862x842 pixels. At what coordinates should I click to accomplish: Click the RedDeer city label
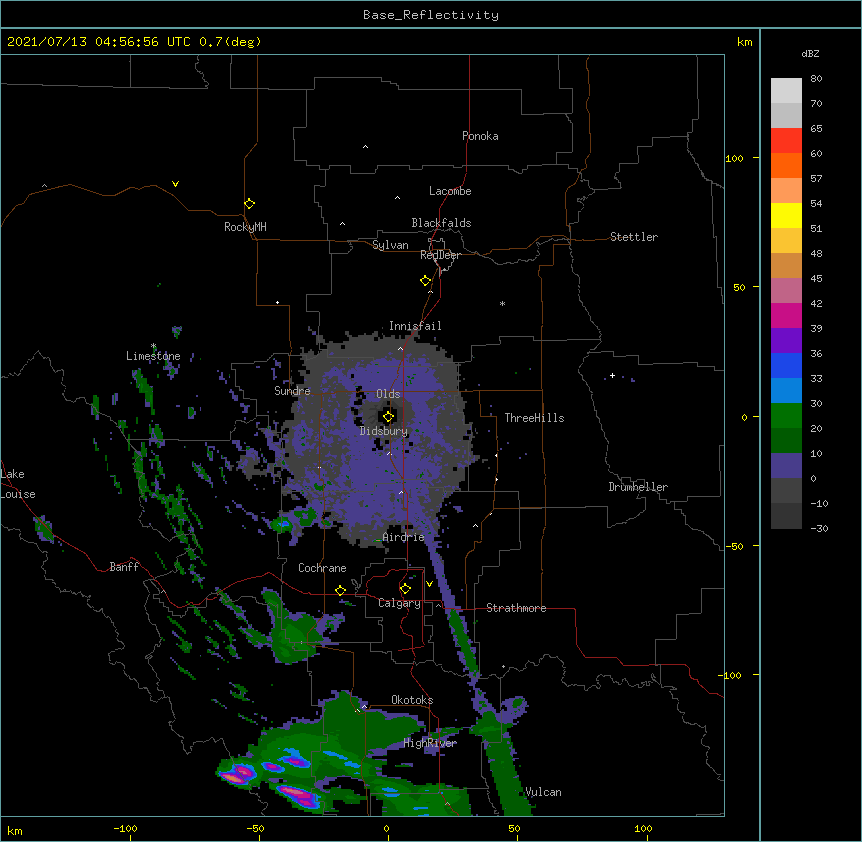click(x=440, y=255)
